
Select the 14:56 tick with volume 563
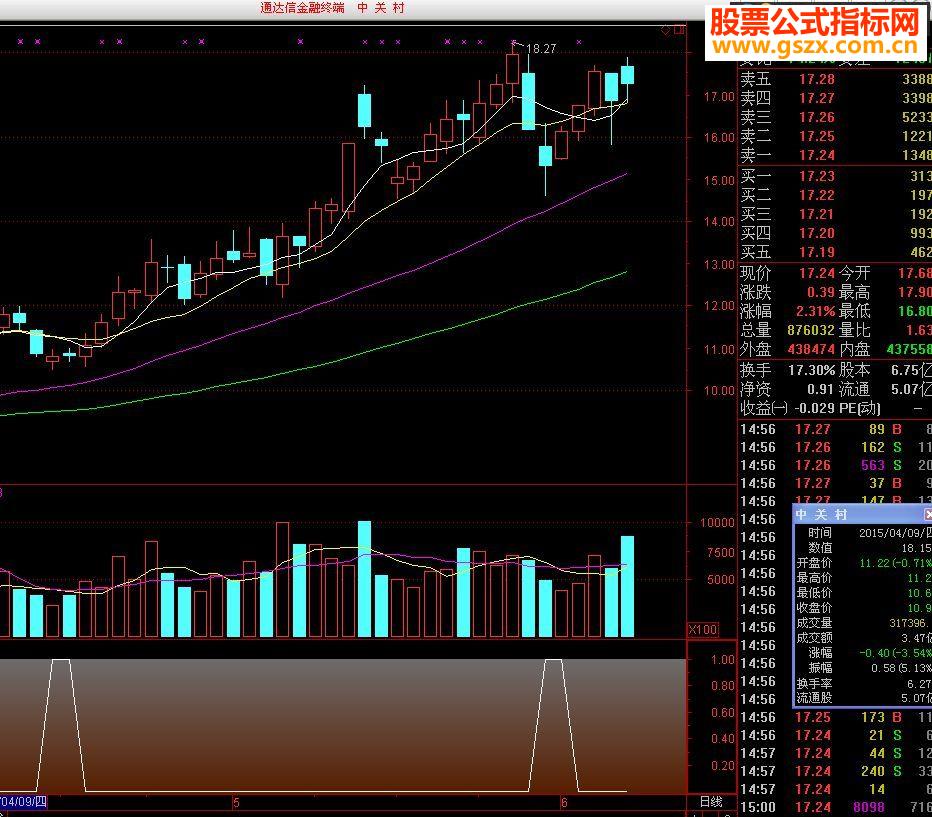(835, 465)
